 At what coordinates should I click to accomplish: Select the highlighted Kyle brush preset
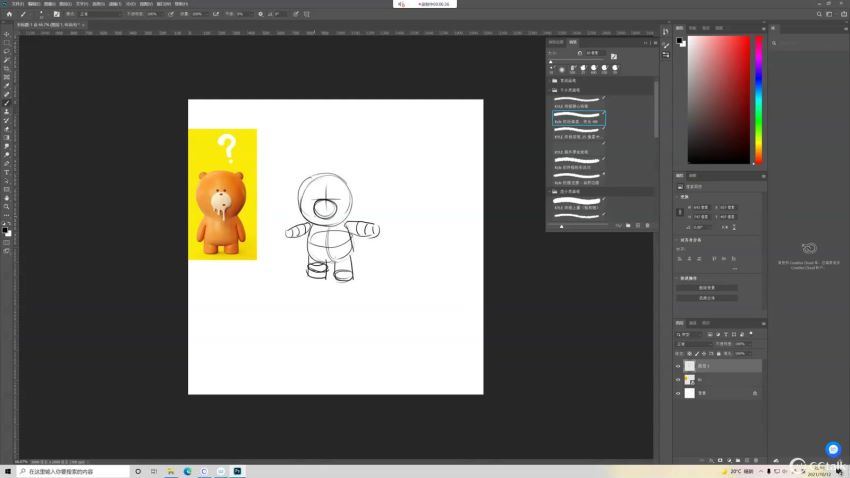(x=579, y=118)
